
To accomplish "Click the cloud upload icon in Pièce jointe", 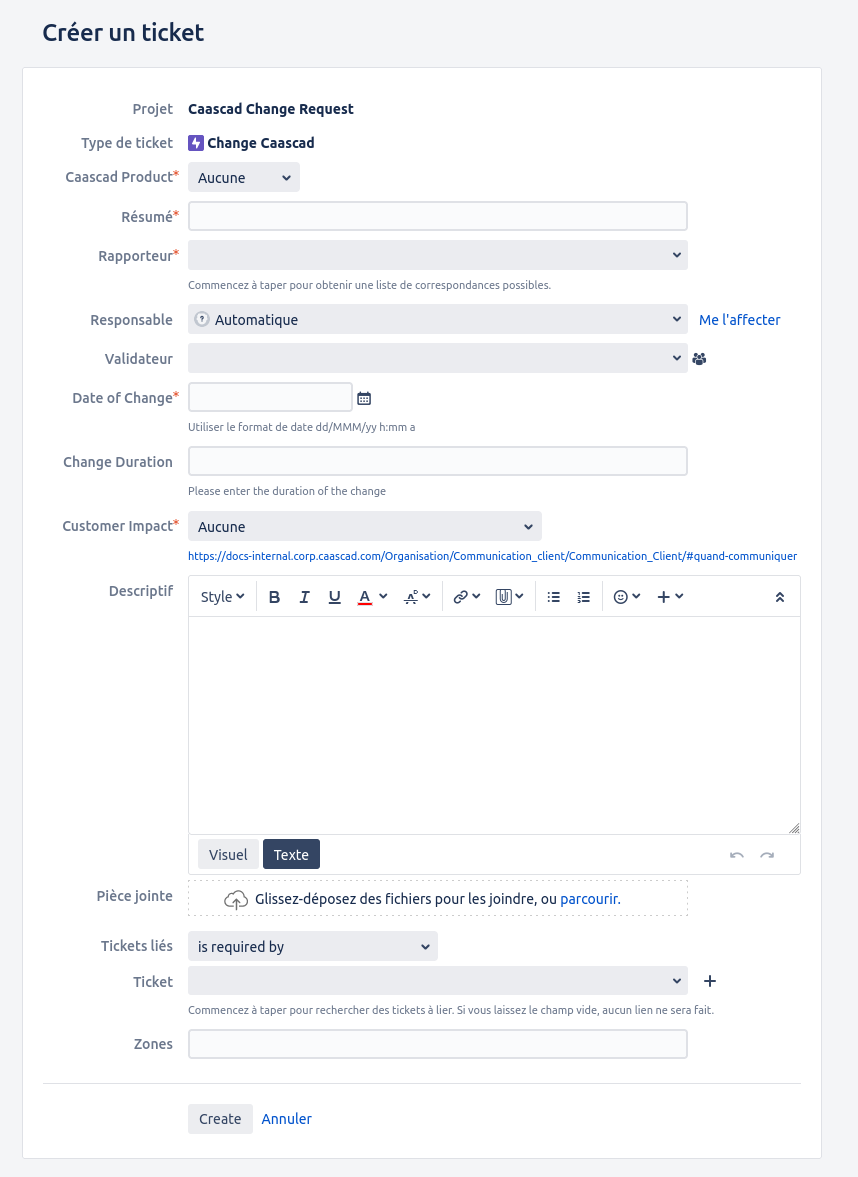I will 236,899.
